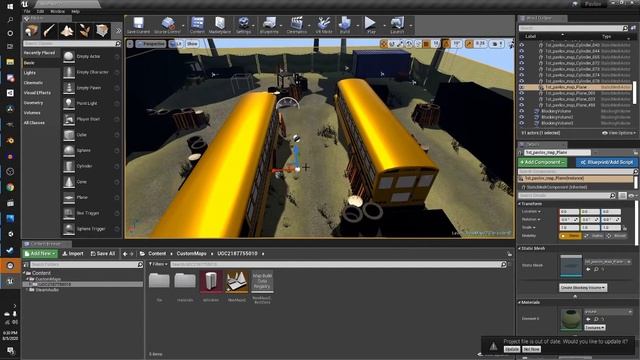Click the ground material thumbnail
The image size is (640, 360).
pyautogui.click(x=571, y=319)
